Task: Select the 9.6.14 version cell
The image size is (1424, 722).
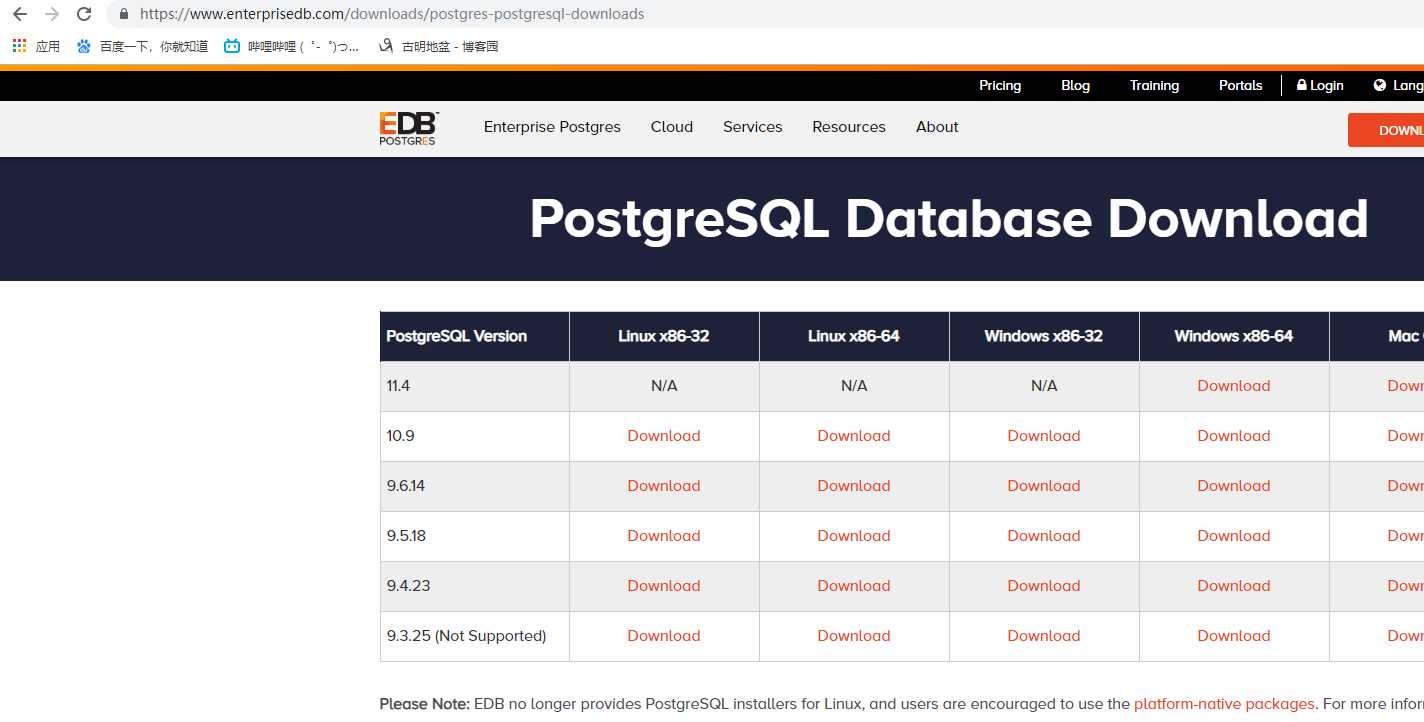Action: (475, 486)
